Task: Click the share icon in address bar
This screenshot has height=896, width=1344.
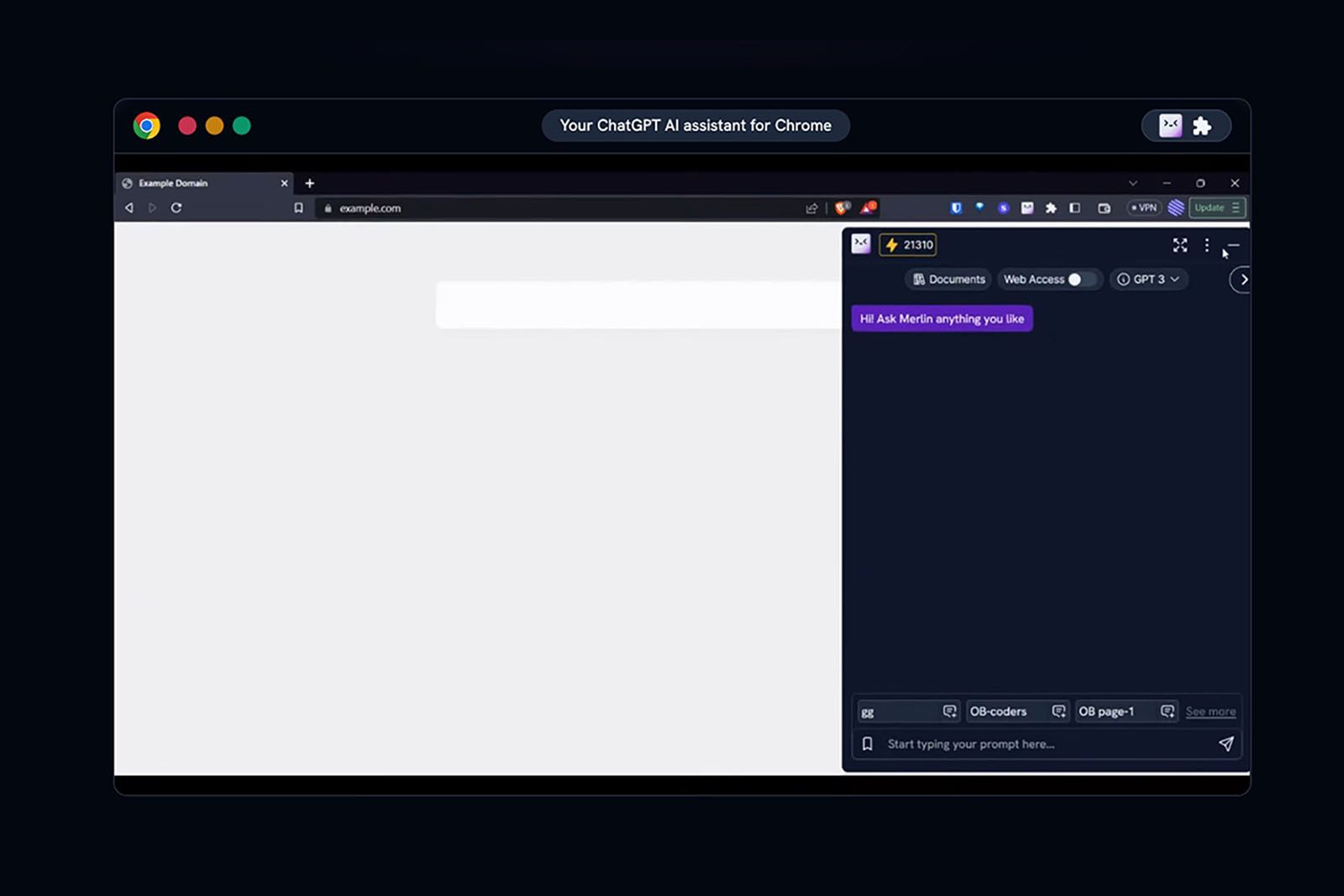Action: (811, 208)
